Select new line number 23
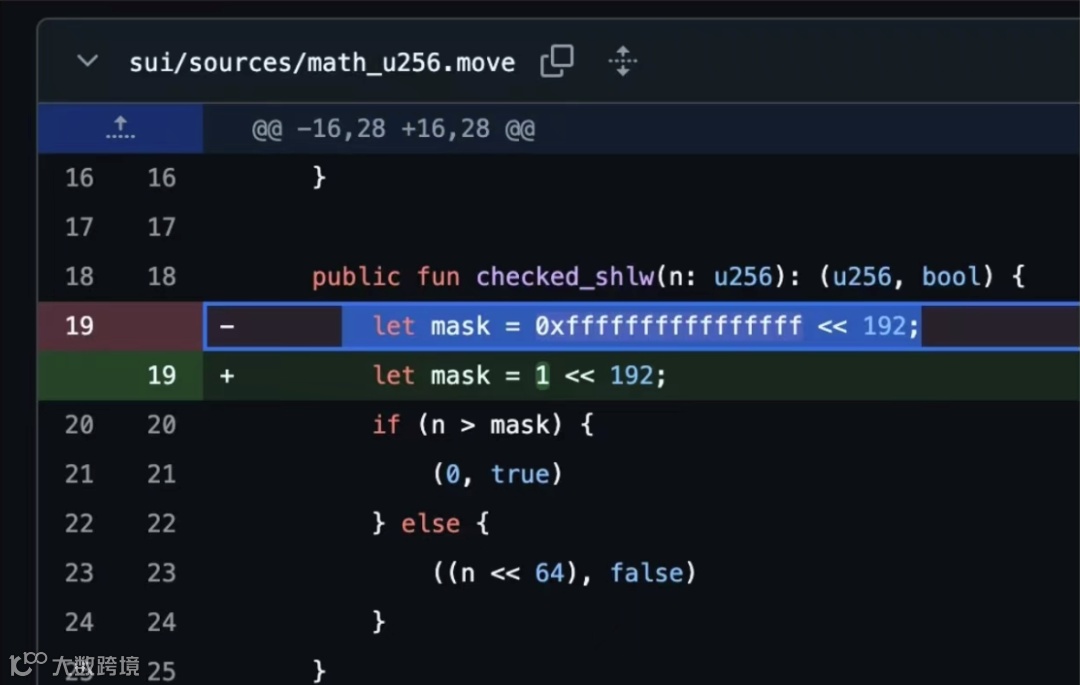Viewport: 1080px width, 685px height. (x=162, y=573)
